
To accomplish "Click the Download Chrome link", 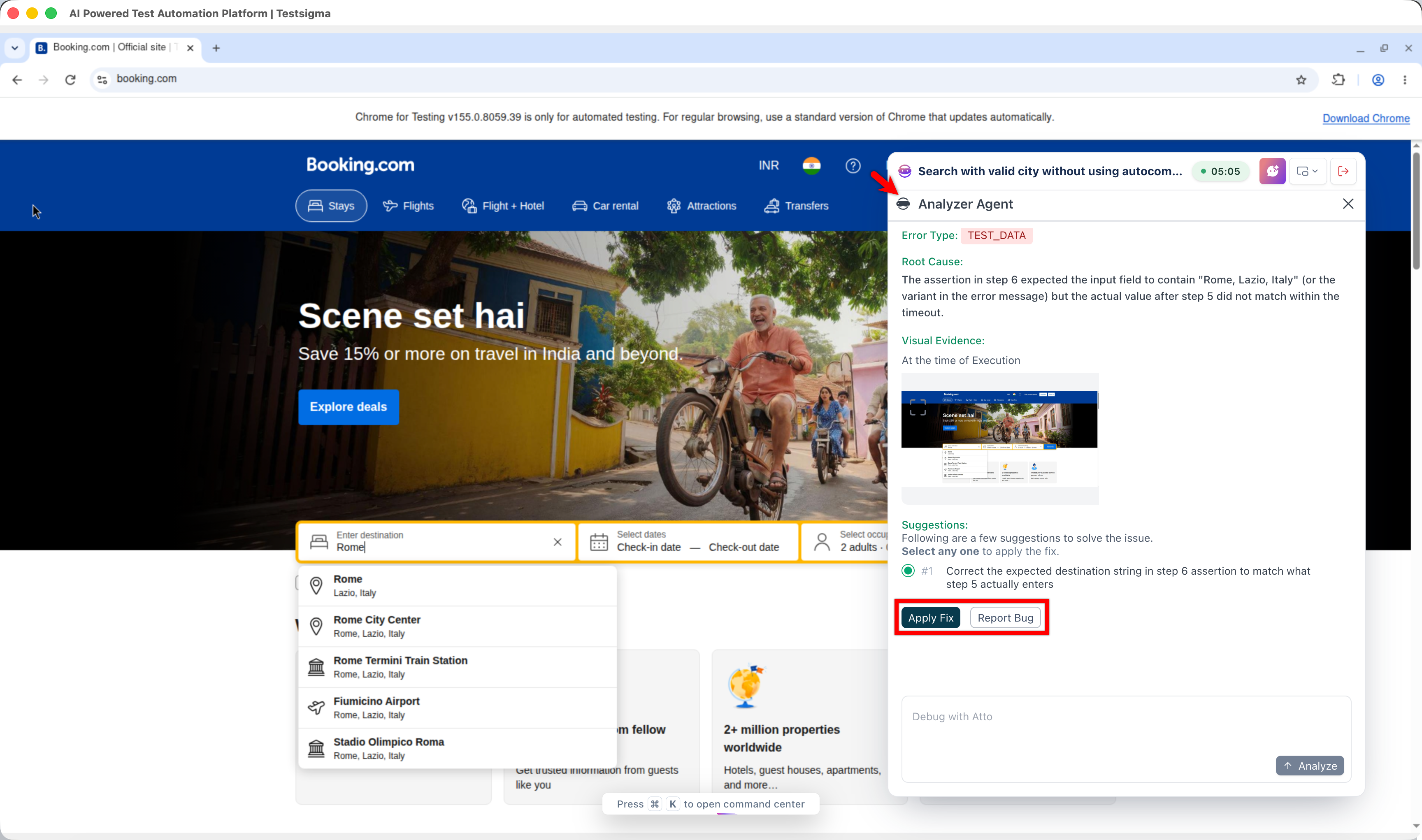I will (x=1366, y=118).
